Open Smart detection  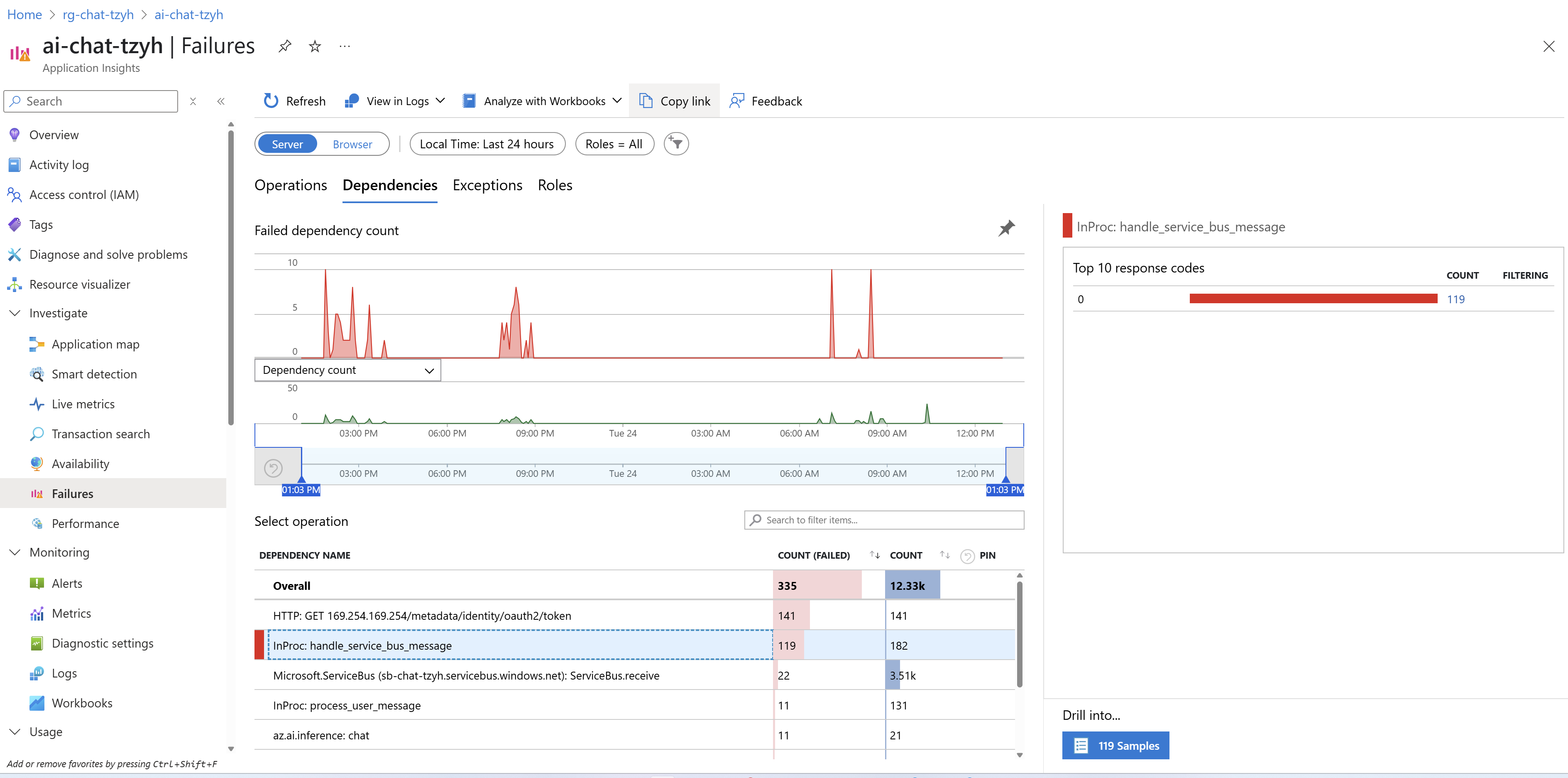click(x=94, y=374)
